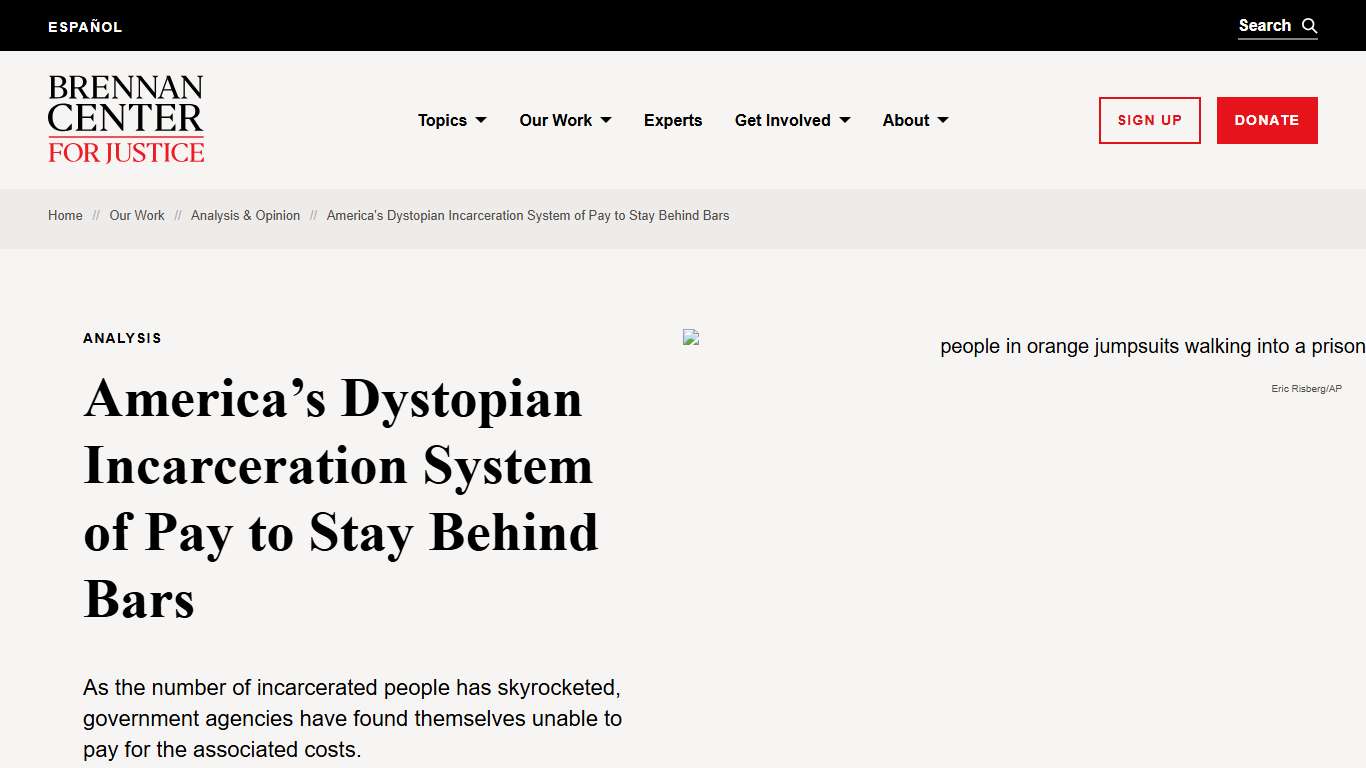Screen dimensions: 1366x768
Task: Click the Brennan Center for Justice logo
Action: 125,119
